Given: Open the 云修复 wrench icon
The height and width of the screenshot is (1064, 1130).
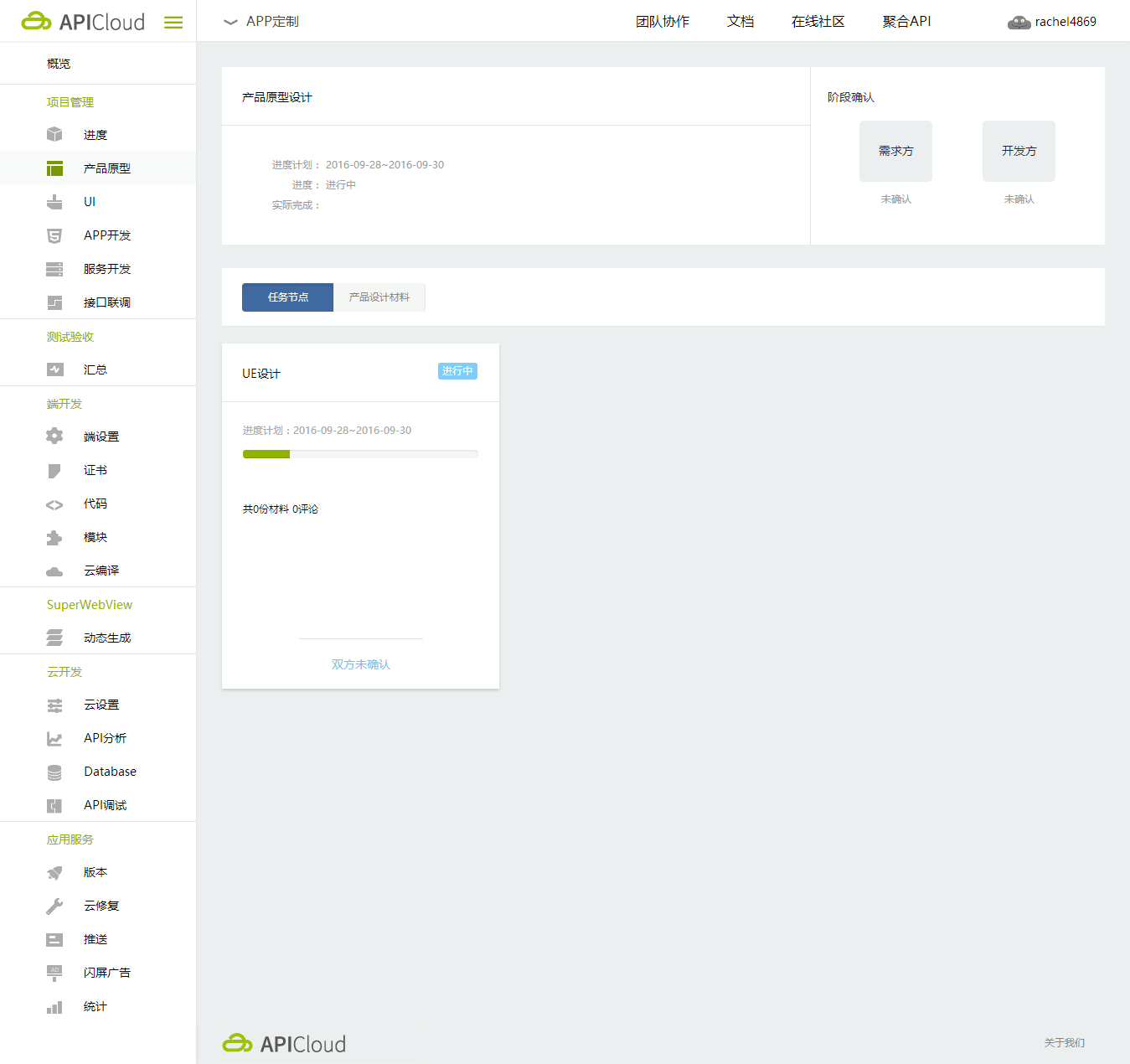Looking at the screenshot, I should click(54, 906).
